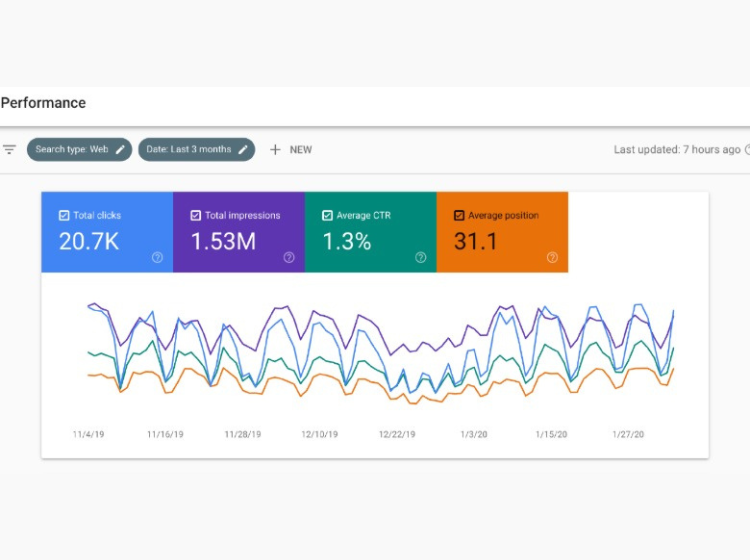750x560 pixels.
Task: Open the 'Search type: Web' filter chip
Action: (72, 150)
